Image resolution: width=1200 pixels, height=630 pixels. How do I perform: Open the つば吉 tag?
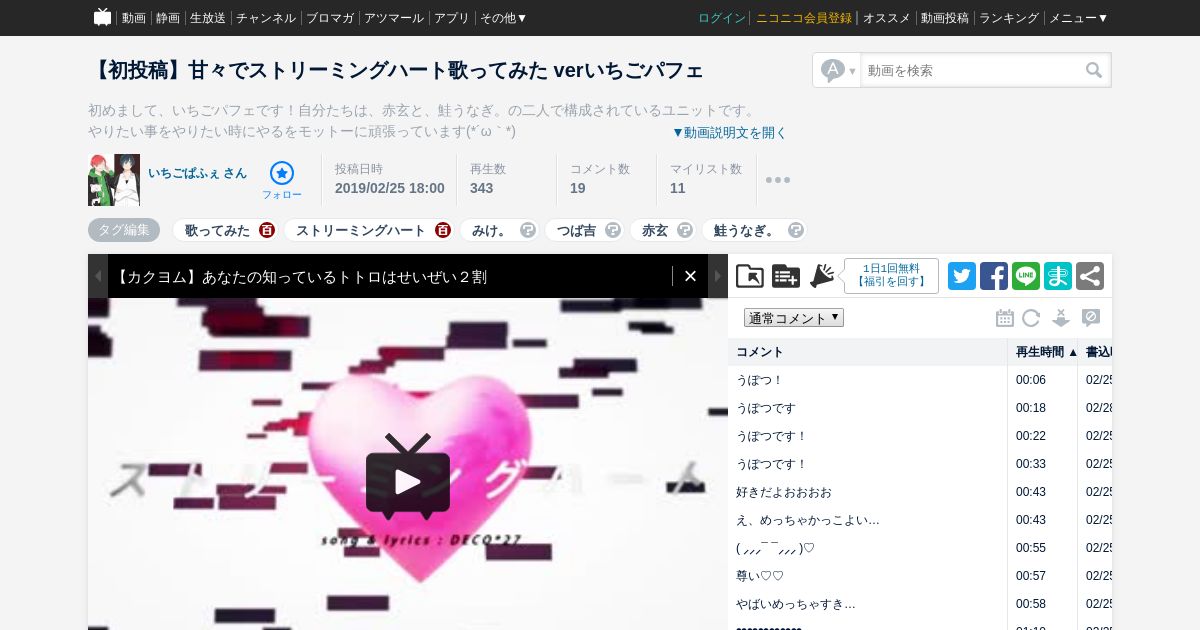[576, 230]
